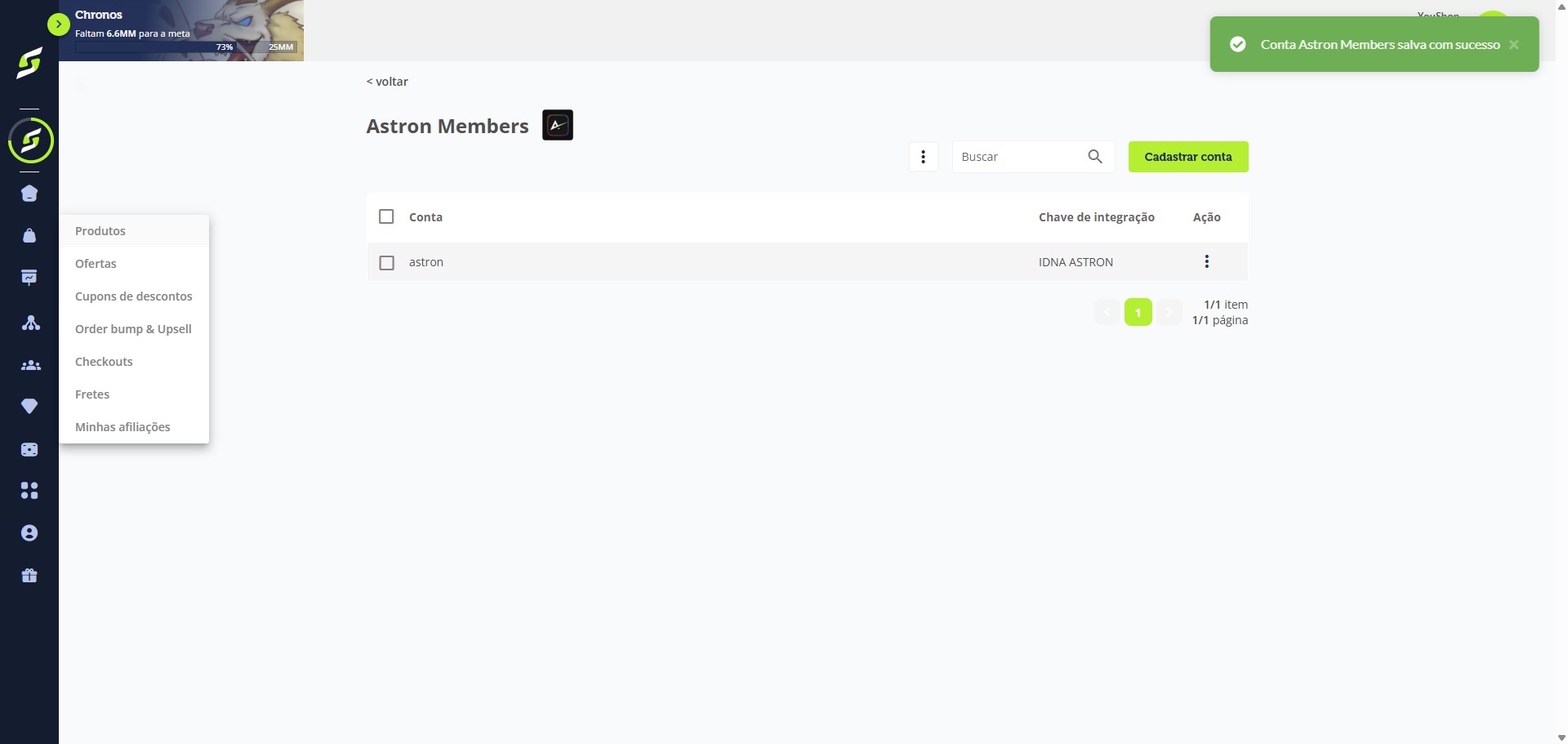Open the wallet icon in sidebar

29,449
